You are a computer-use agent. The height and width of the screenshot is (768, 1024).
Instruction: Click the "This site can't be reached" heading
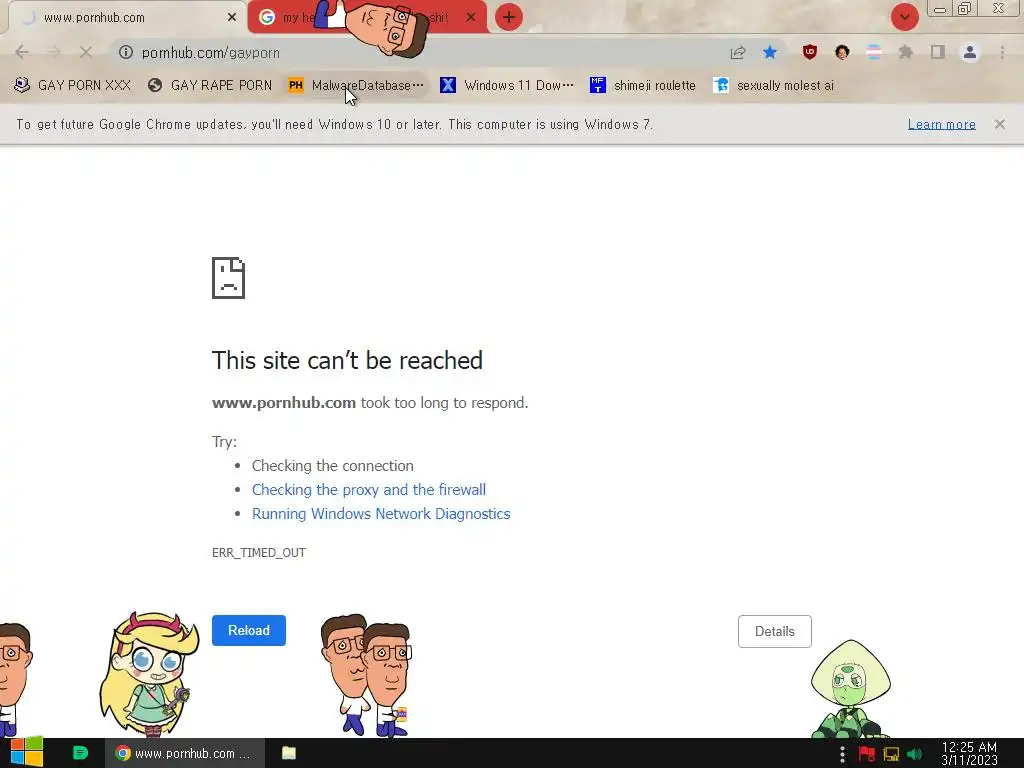(x=347, y=360)
